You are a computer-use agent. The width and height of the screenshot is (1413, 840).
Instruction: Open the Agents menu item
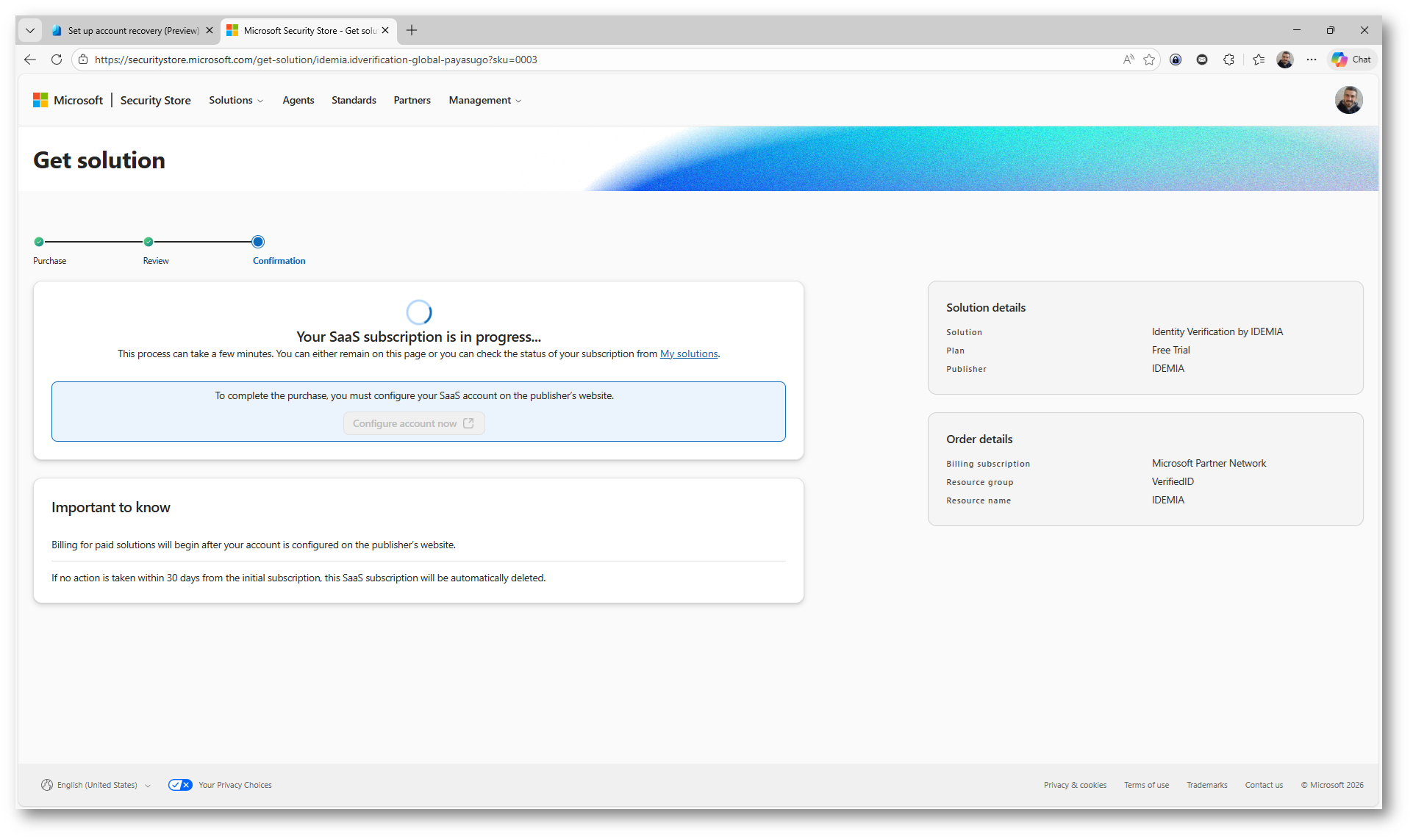[298, 100]
